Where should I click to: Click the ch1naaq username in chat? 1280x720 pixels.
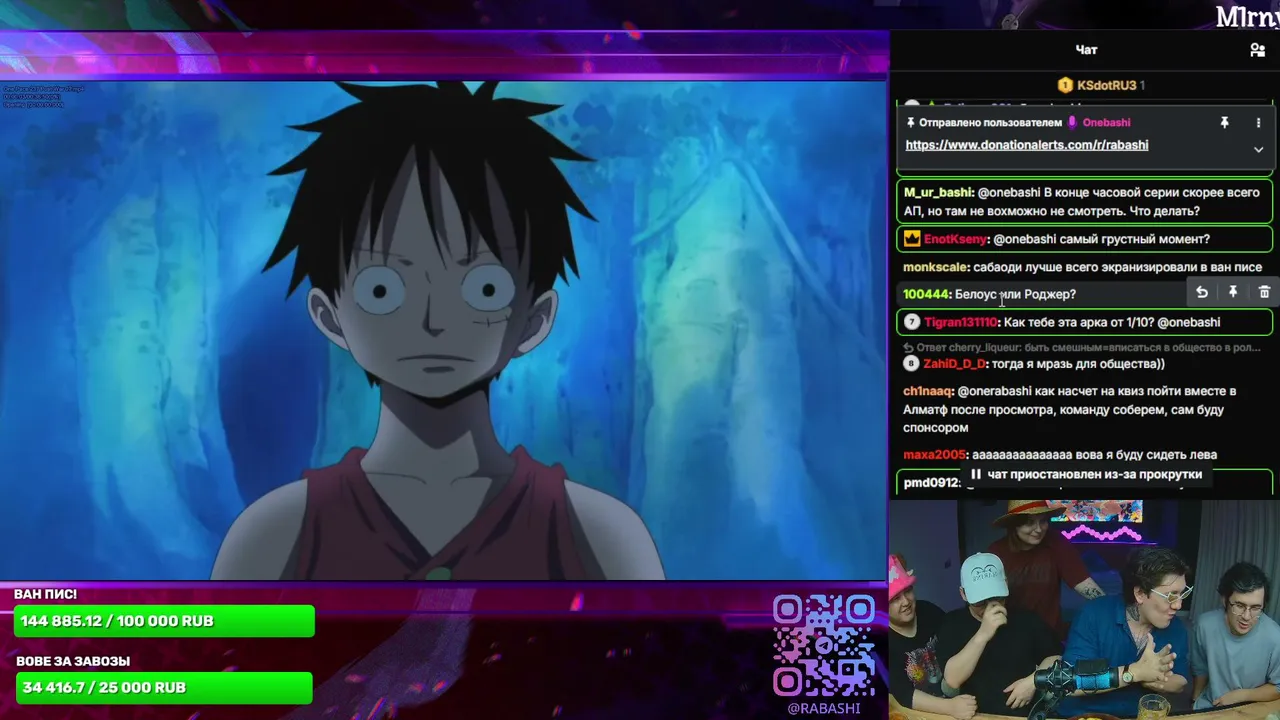pyautogui.click(x=927, y=391)
